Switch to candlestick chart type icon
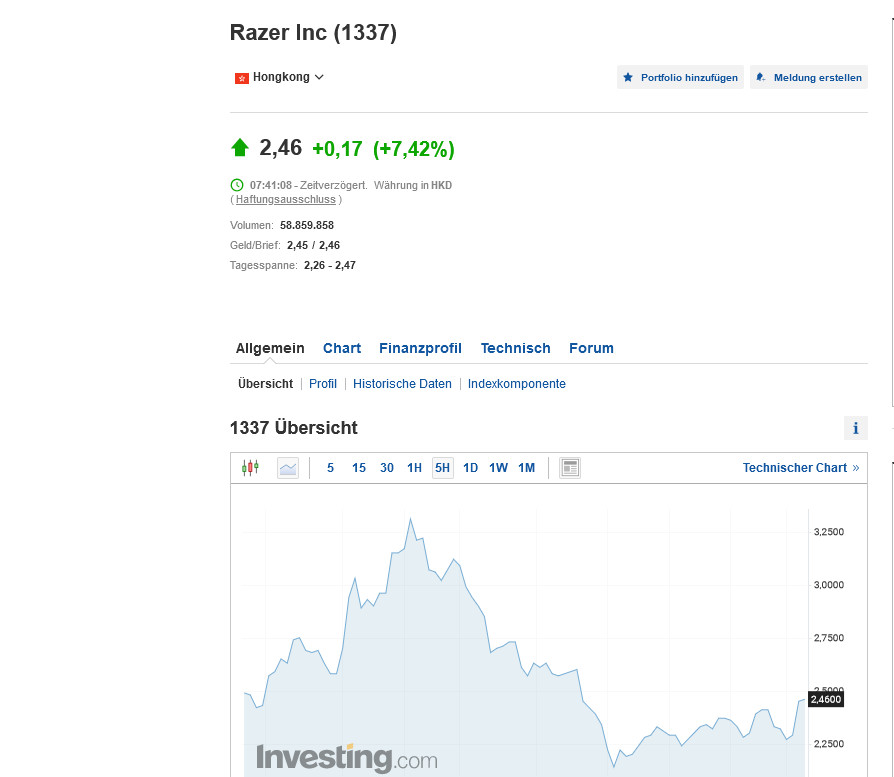The width and height of the screenshot is (894, 777). point(250,468)
